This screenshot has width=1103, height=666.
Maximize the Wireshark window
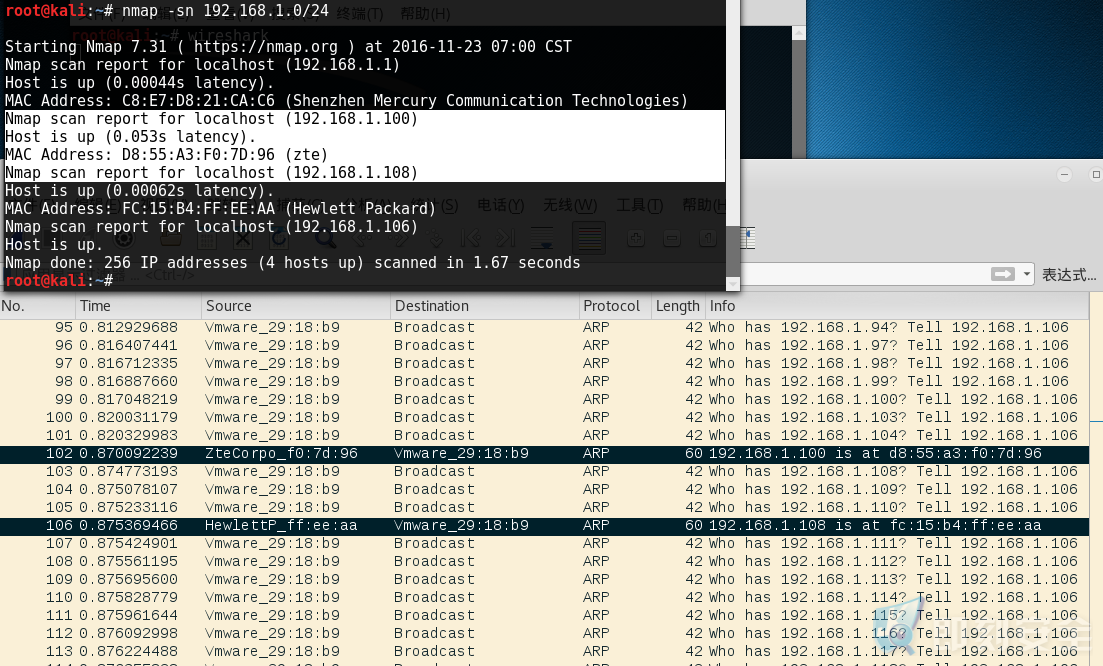(1096, 174)
